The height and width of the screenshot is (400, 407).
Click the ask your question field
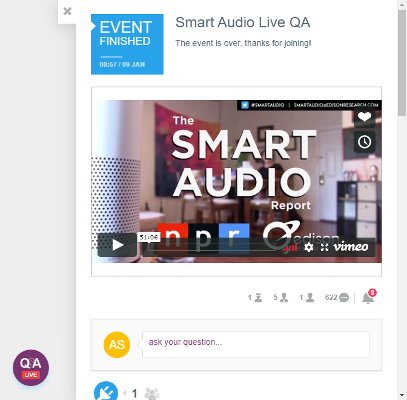[x=256, y=344]
